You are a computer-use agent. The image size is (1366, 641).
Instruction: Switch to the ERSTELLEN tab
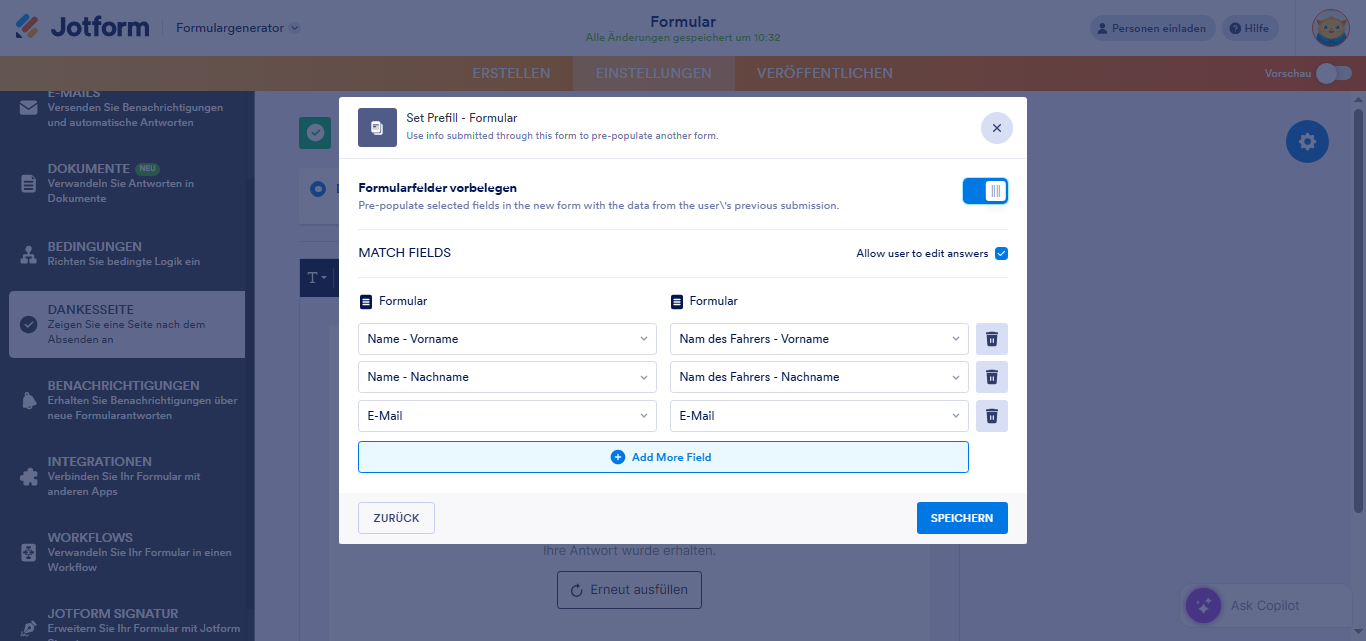tap(511, 73)
